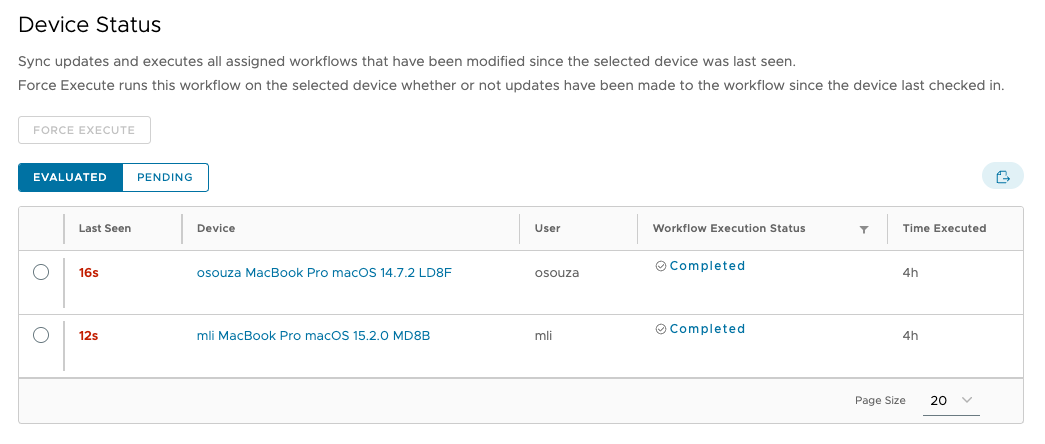Sort by the User column header
This screenshot has height=444, width=1045.
pos(547,228)
